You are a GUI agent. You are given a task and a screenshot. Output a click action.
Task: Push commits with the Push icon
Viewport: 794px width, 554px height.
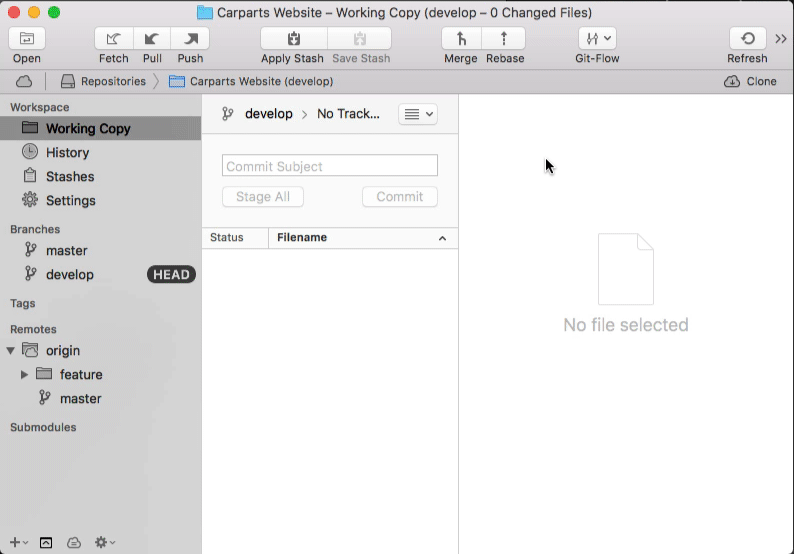pos(190,39)
